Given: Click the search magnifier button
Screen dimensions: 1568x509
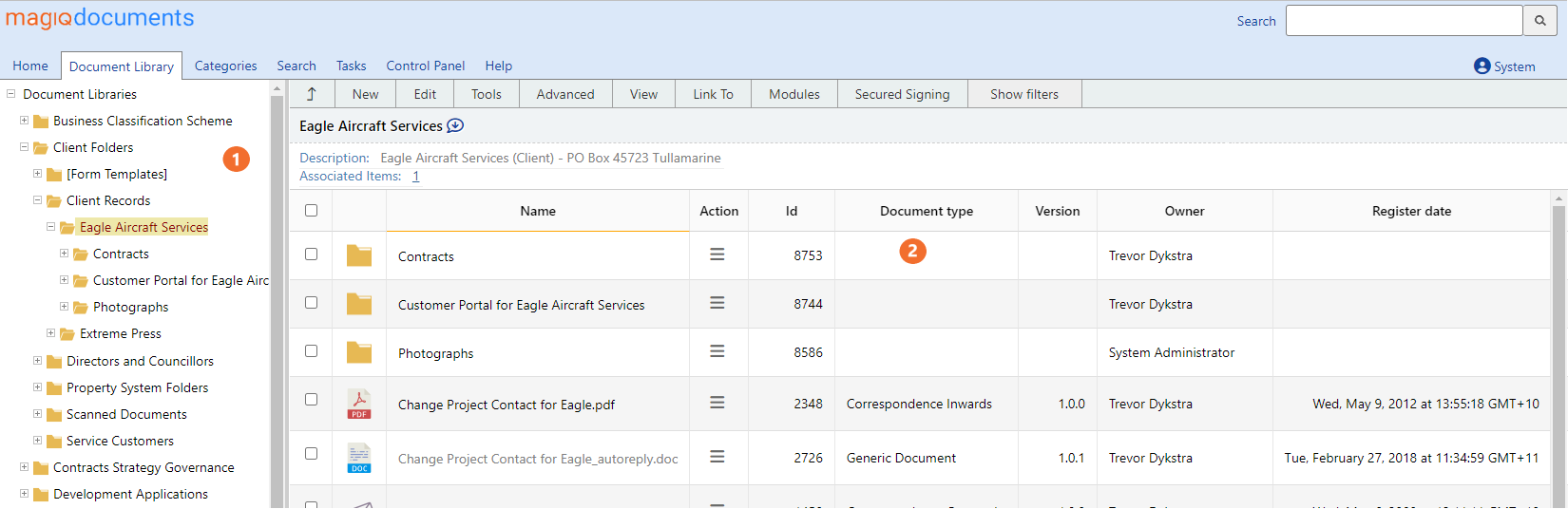Looking at the screenshot, I should click(x=1539, y=21).
